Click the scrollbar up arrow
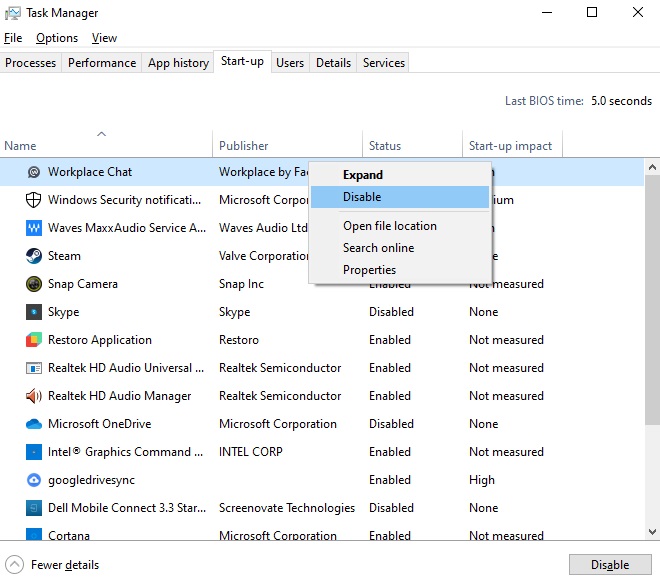Screen dimensions: 660x588 pos(652,168)
